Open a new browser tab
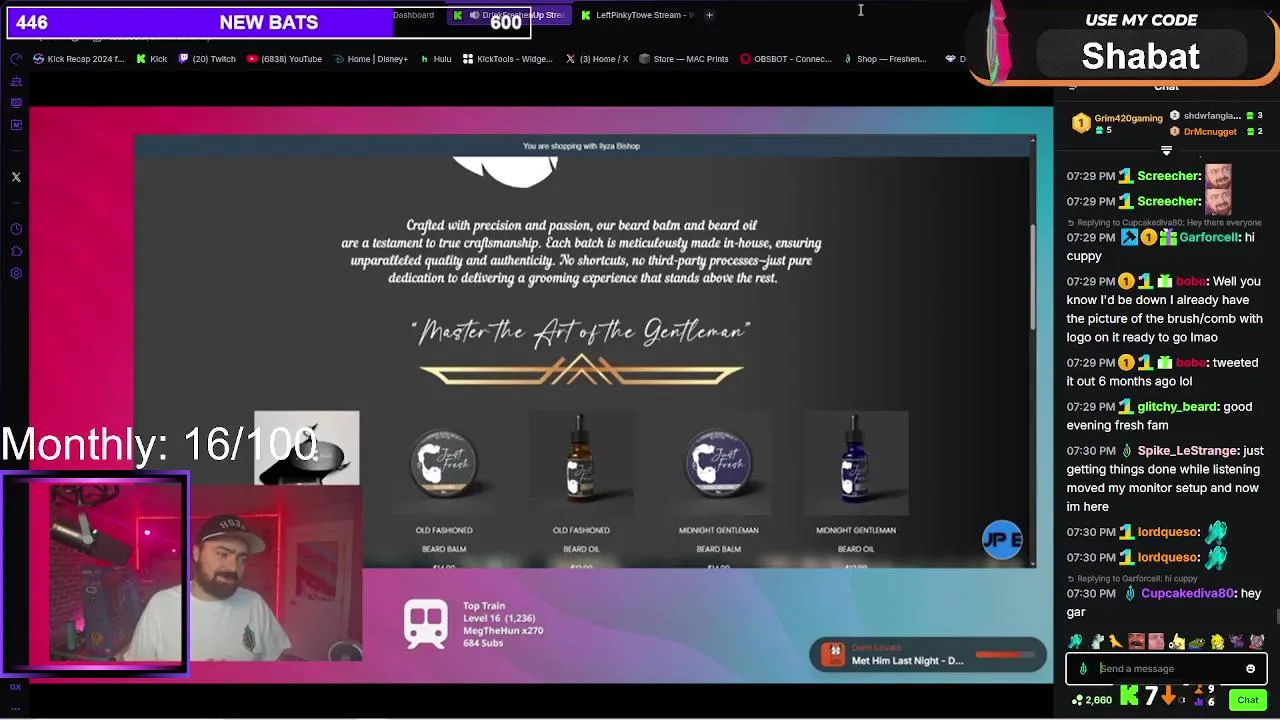1280x720 pixels. tap(709, 15)
